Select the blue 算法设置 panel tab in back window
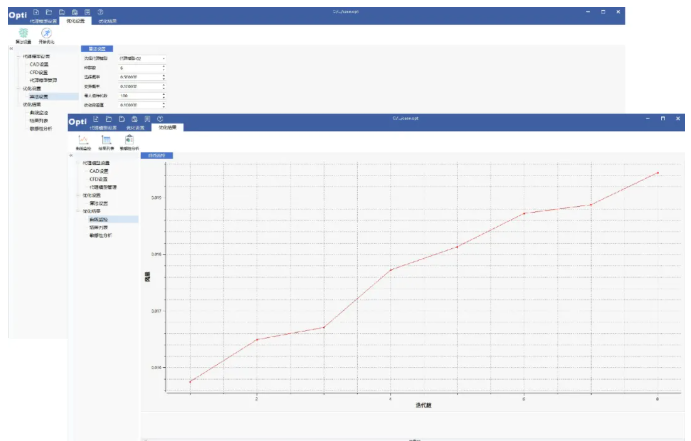691x441 pixels. (97, 49)
